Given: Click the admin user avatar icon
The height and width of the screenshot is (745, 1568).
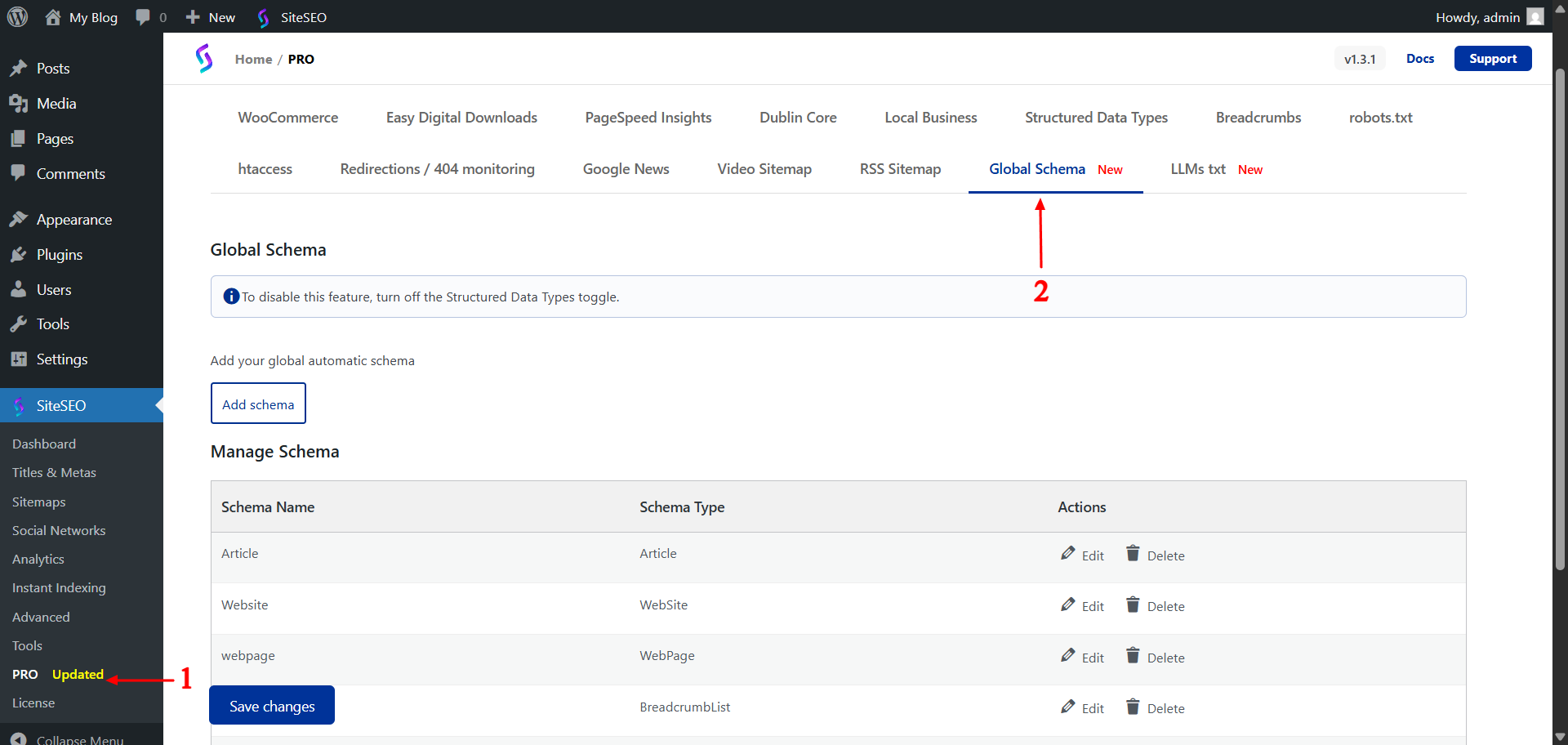Looking at the screenshot, I should 1535,17.
